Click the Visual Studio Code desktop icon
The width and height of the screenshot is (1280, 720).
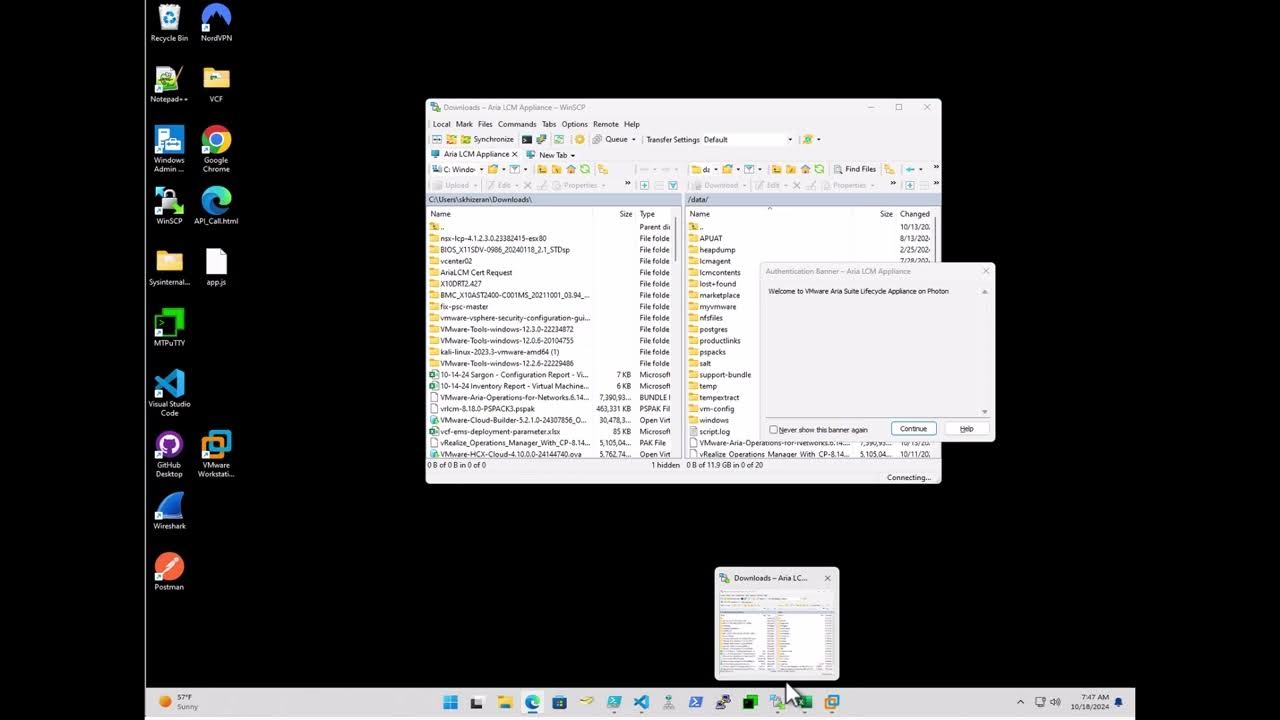(x=169, y=393)
